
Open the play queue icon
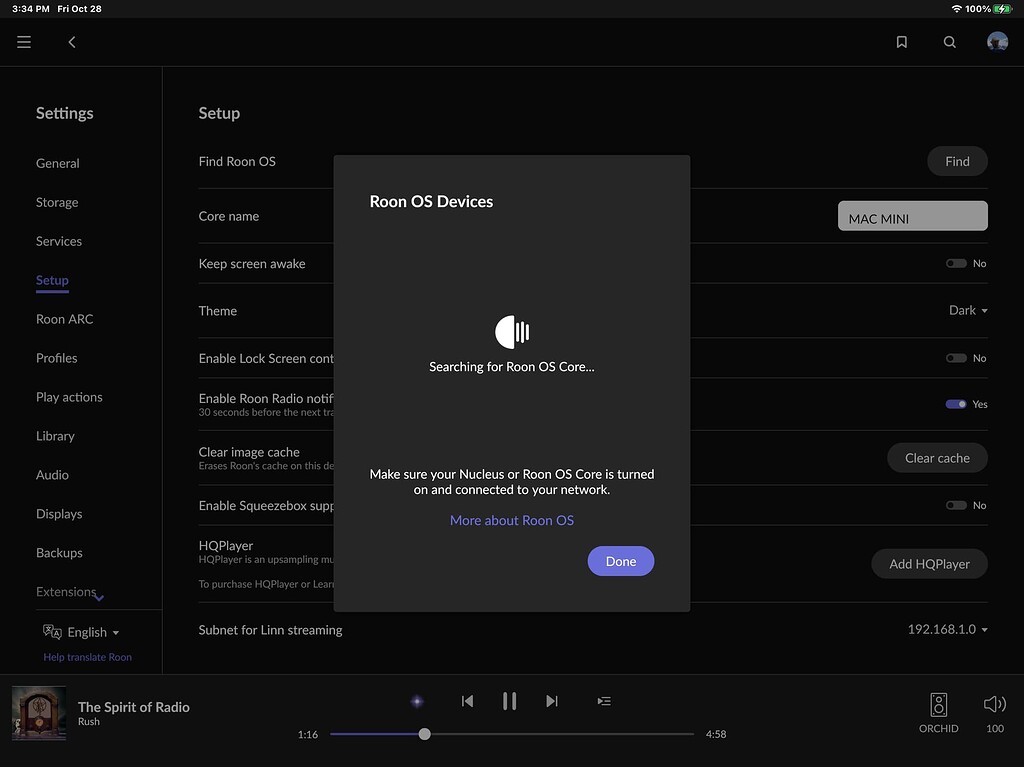click(x=604, y=701)
